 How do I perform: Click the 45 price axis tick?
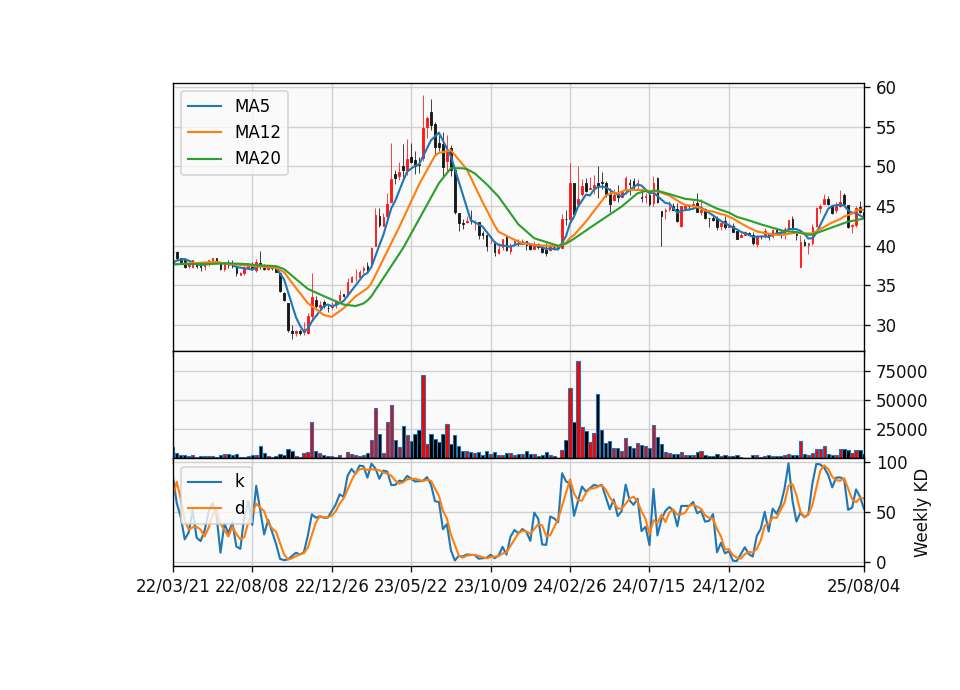coord(886,207)
